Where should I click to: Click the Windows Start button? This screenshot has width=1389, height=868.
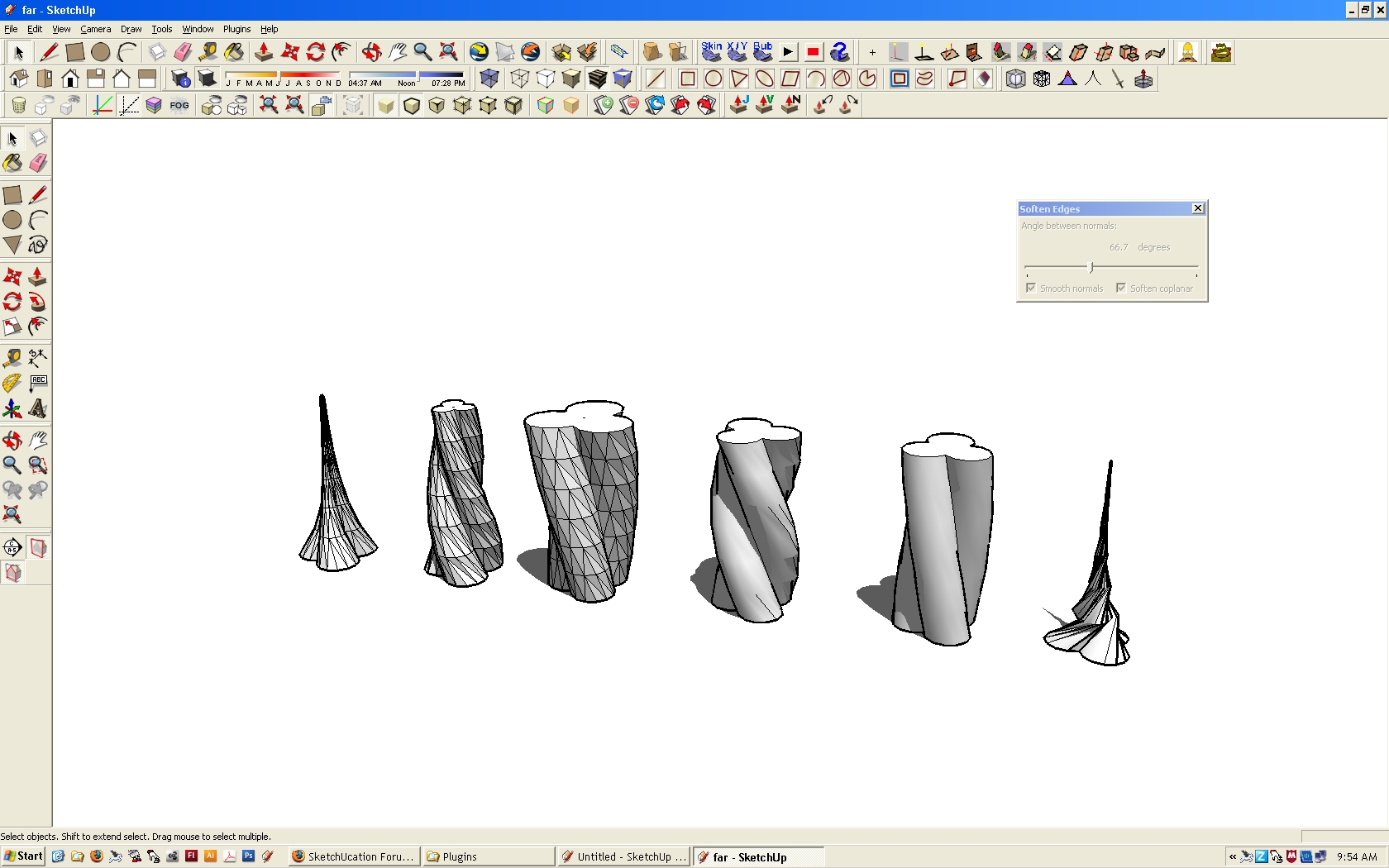(23, 856)
